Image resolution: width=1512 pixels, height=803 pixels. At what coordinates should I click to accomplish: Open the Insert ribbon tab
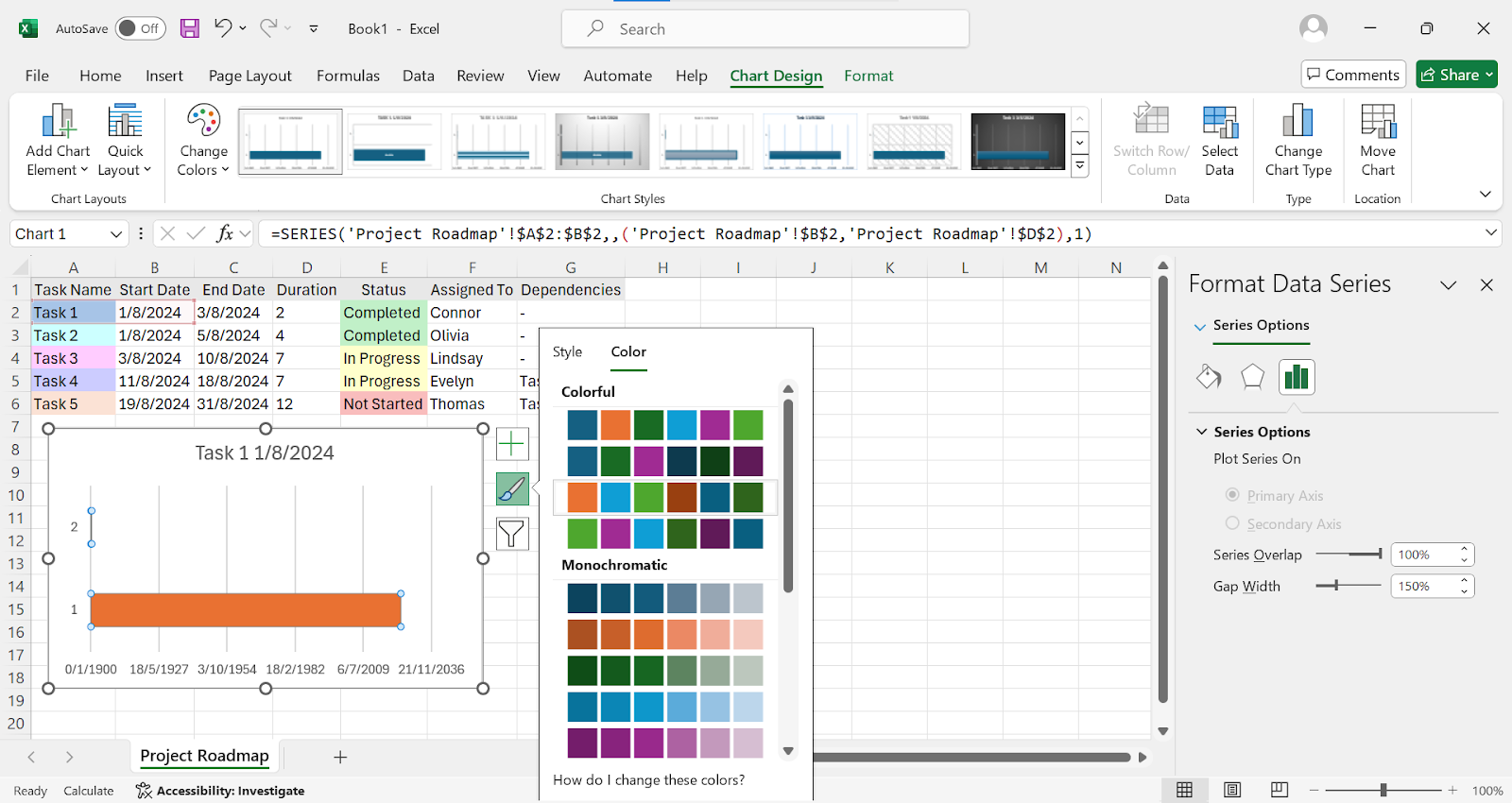pos(164,76)
